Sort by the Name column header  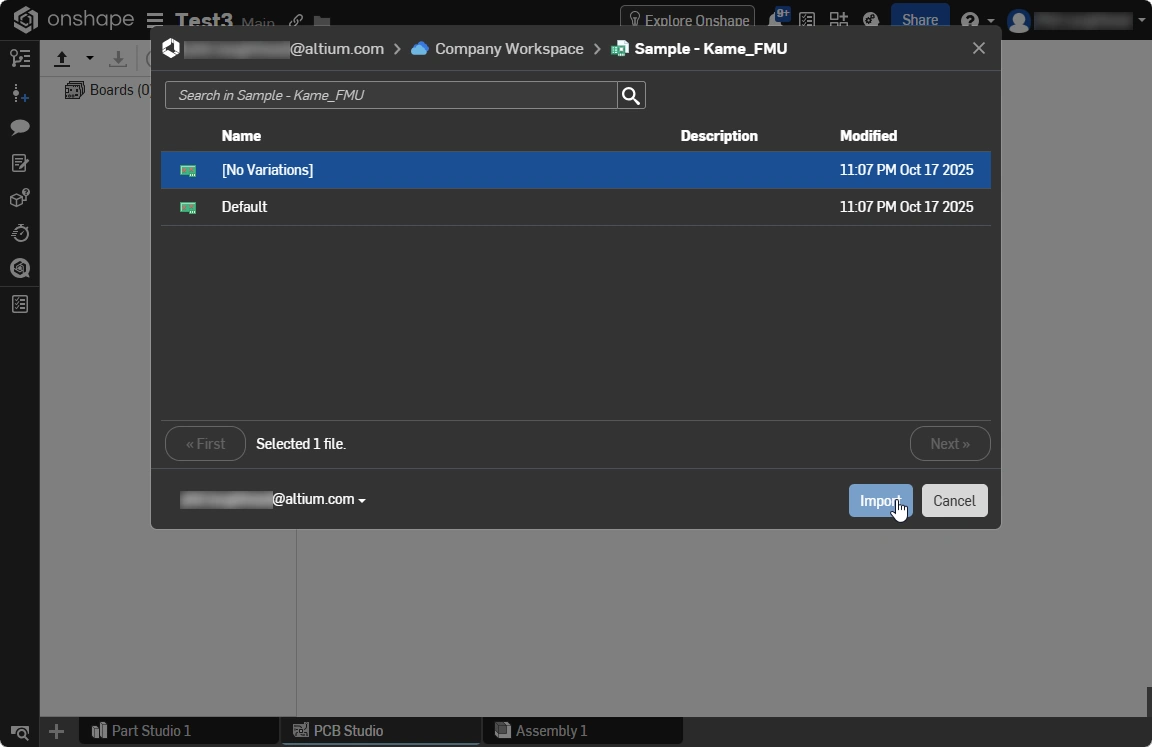[241, 136]
